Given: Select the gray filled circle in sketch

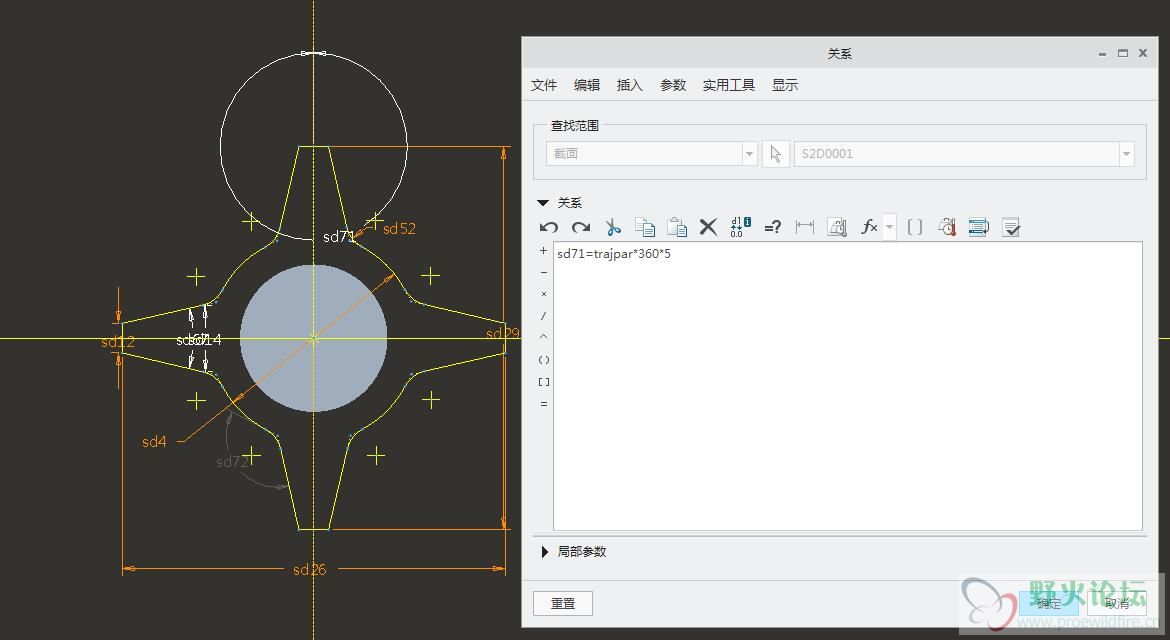Looking at the screenshot, I should [313, 339].
